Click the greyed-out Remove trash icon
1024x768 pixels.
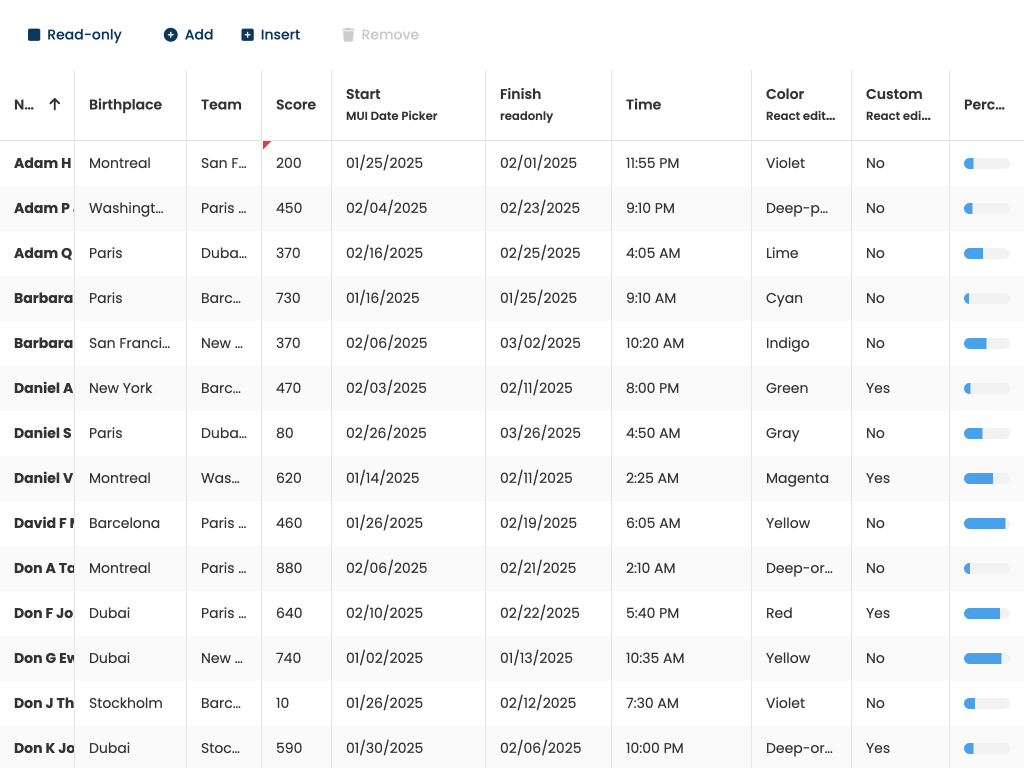[348, 35]
